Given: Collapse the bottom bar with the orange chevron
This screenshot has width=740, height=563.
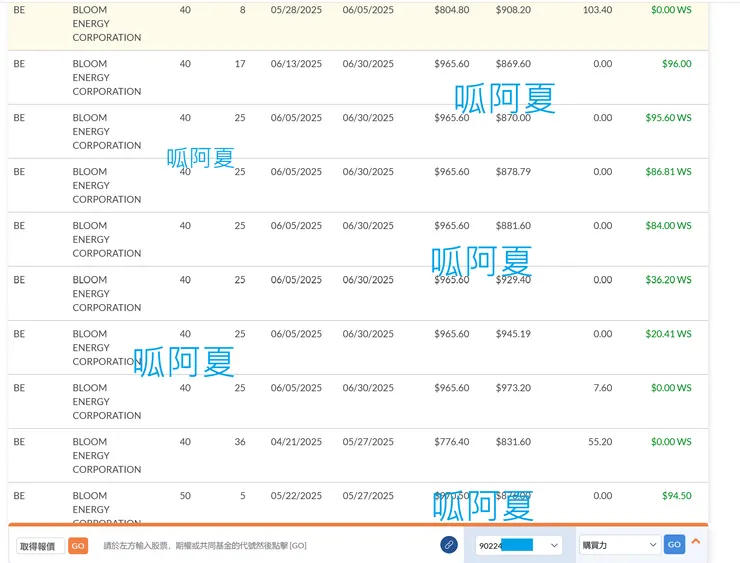Looking at the screenshot, I should point(696,542).
